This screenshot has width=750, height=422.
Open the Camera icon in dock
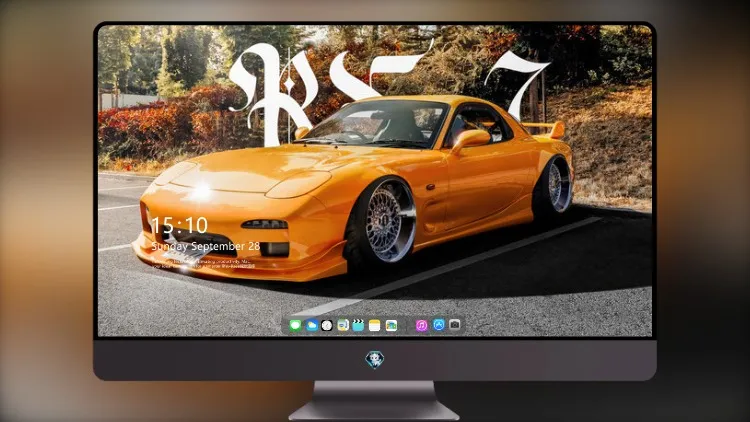coord(455,325)
